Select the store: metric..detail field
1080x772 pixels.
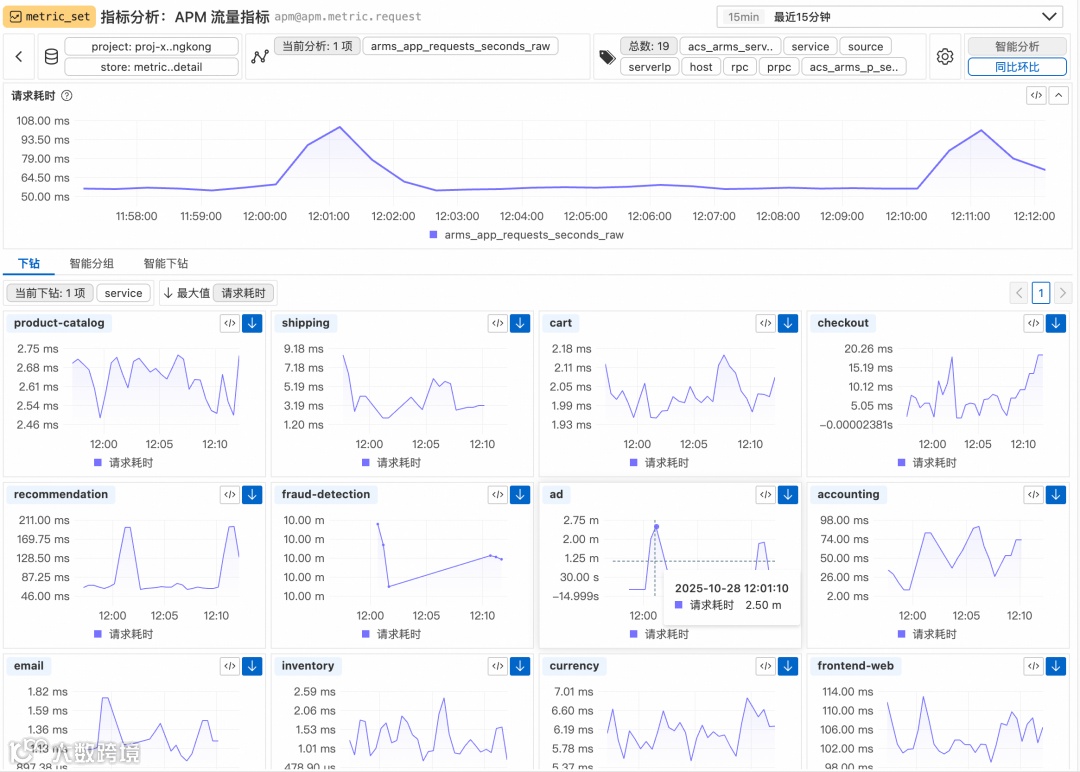tap(152, 67)
